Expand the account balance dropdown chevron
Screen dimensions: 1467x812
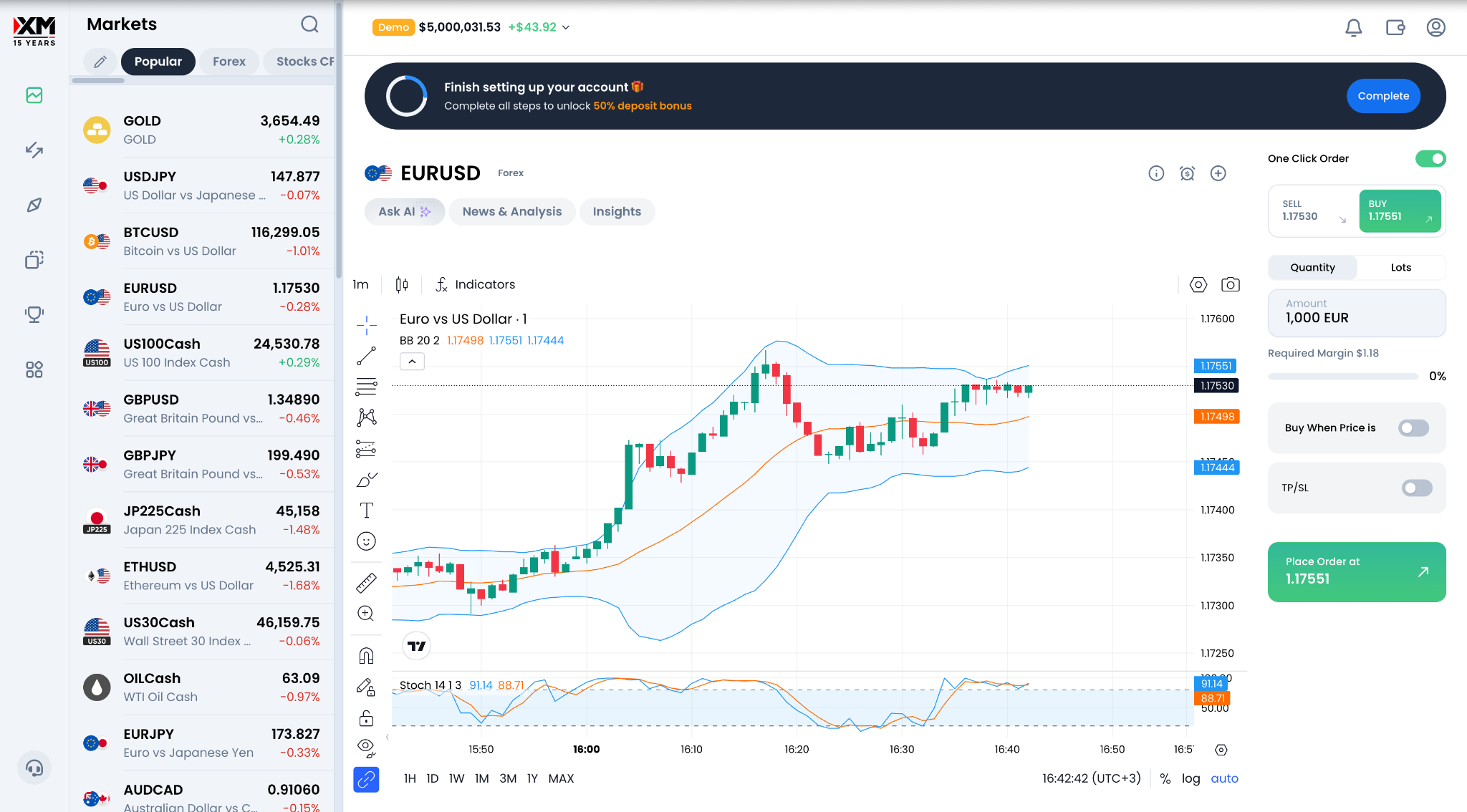coord(566,27)
